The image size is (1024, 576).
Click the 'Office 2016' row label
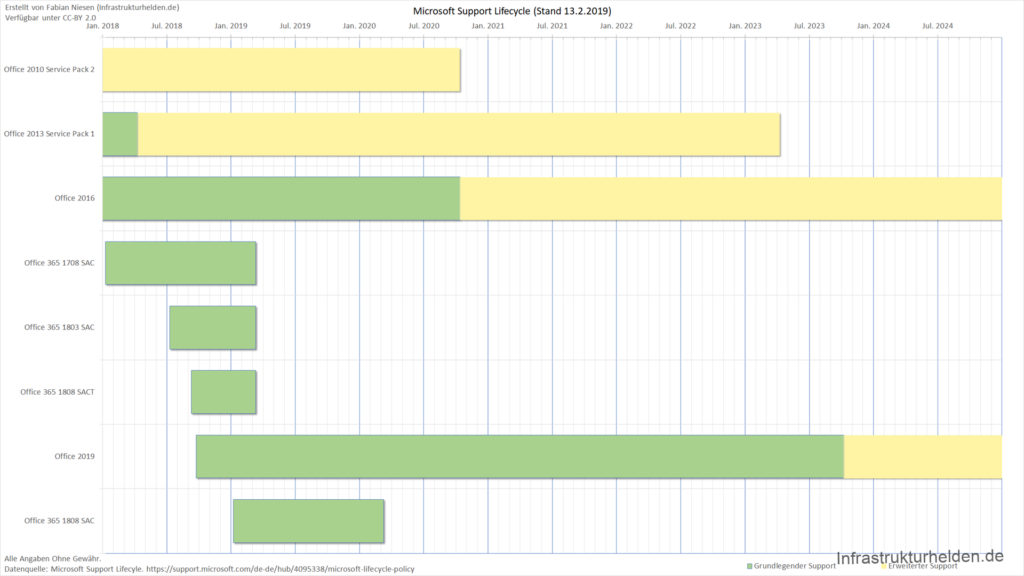(74, 199)
